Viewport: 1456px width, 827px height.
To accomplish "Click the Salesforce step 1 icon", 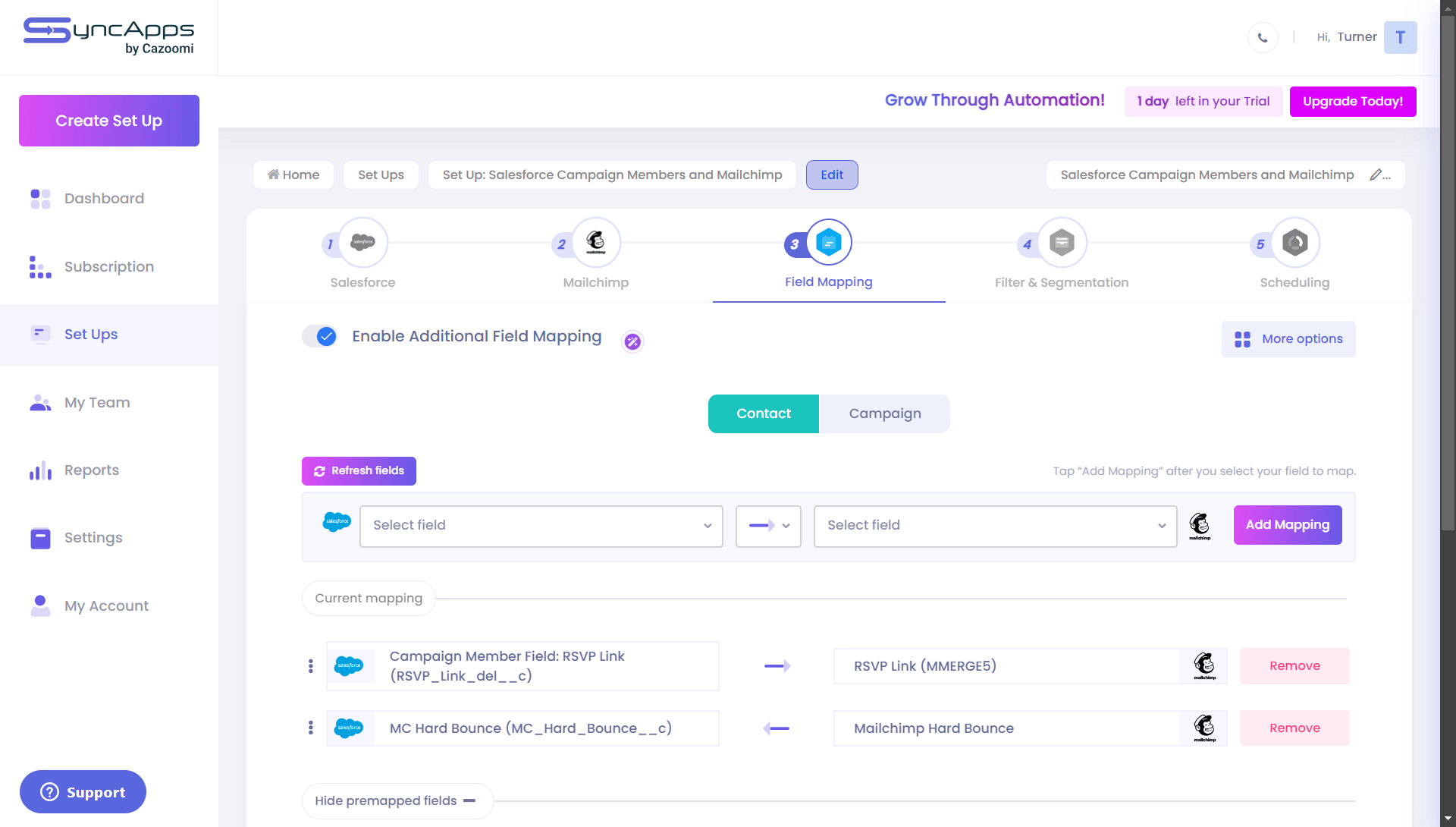I will click(363, 243).
